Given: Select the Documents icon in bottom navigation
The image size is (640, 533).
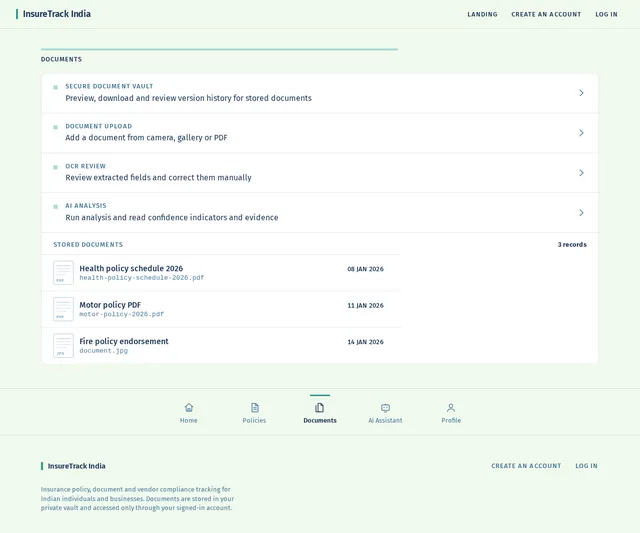Looking at the screenshot, I should pyautogui.click(x=320, y=408).
